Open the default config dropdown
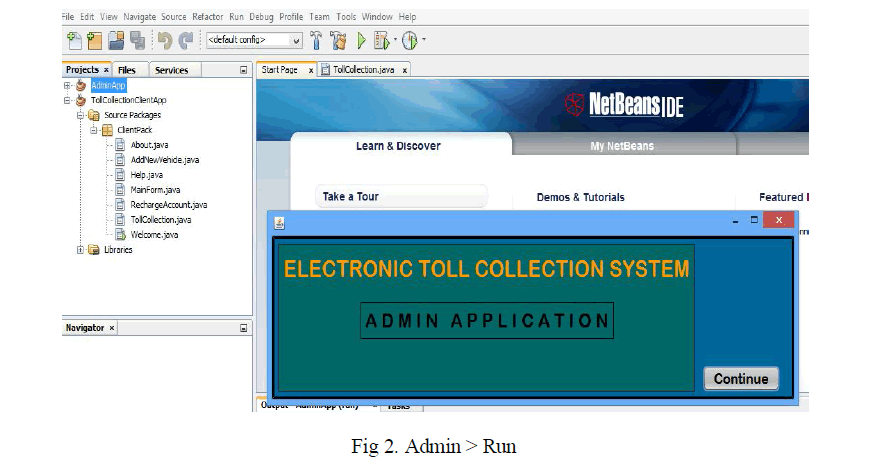This screenshot has width=876, height=473. (x=296, y=41)
